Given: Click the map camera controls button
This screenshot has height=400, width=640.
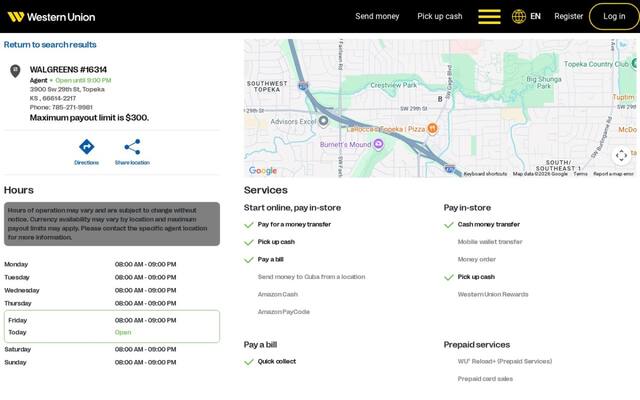Looking at the screenshot, I should click(x=621, y=155).
